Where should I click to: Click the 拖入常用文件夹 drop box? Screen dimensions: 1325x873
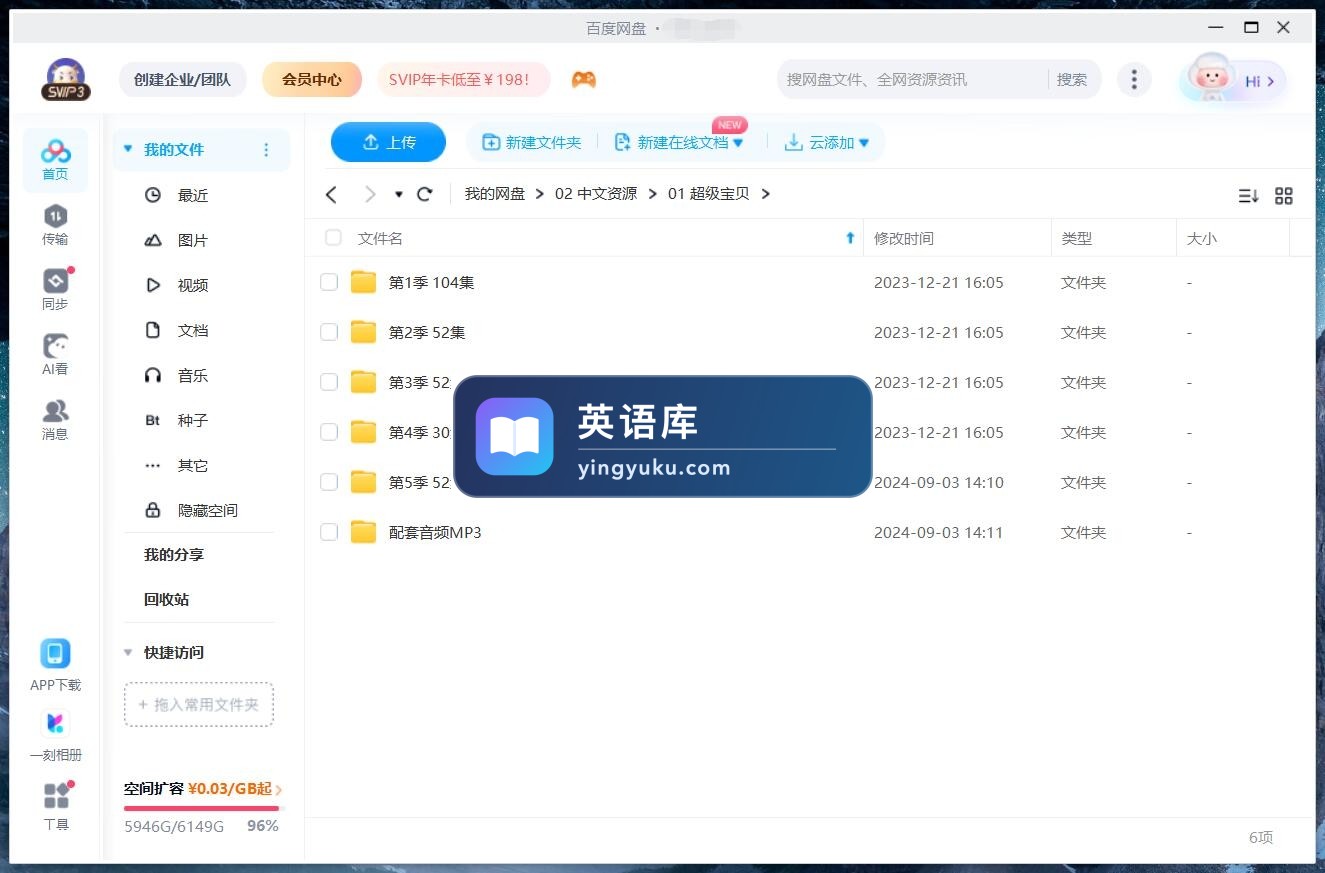click(199, 705)
